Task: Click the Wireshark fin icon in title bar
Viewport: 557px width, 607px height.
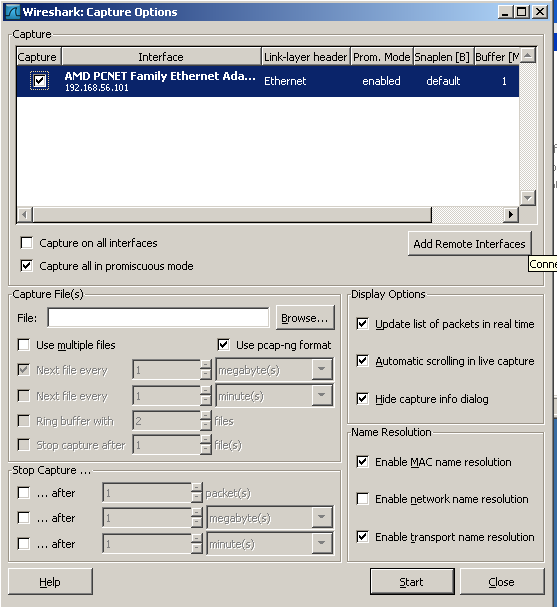Action: (x=12, y=12)
